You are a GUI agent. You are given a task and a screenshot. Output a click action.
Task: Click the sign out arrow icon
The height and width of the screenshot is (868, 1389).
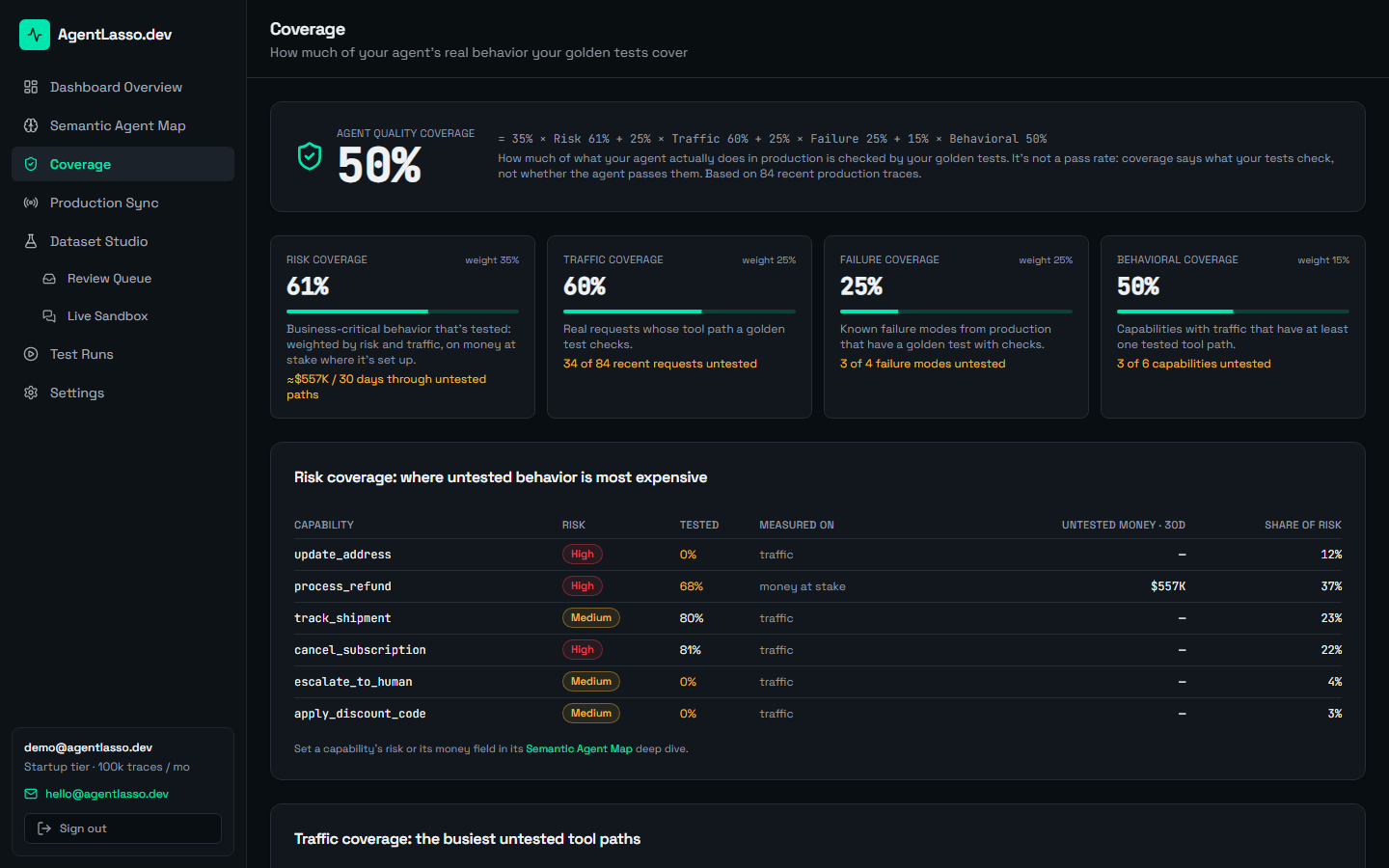pyautogui.click(x=44, y=828)
